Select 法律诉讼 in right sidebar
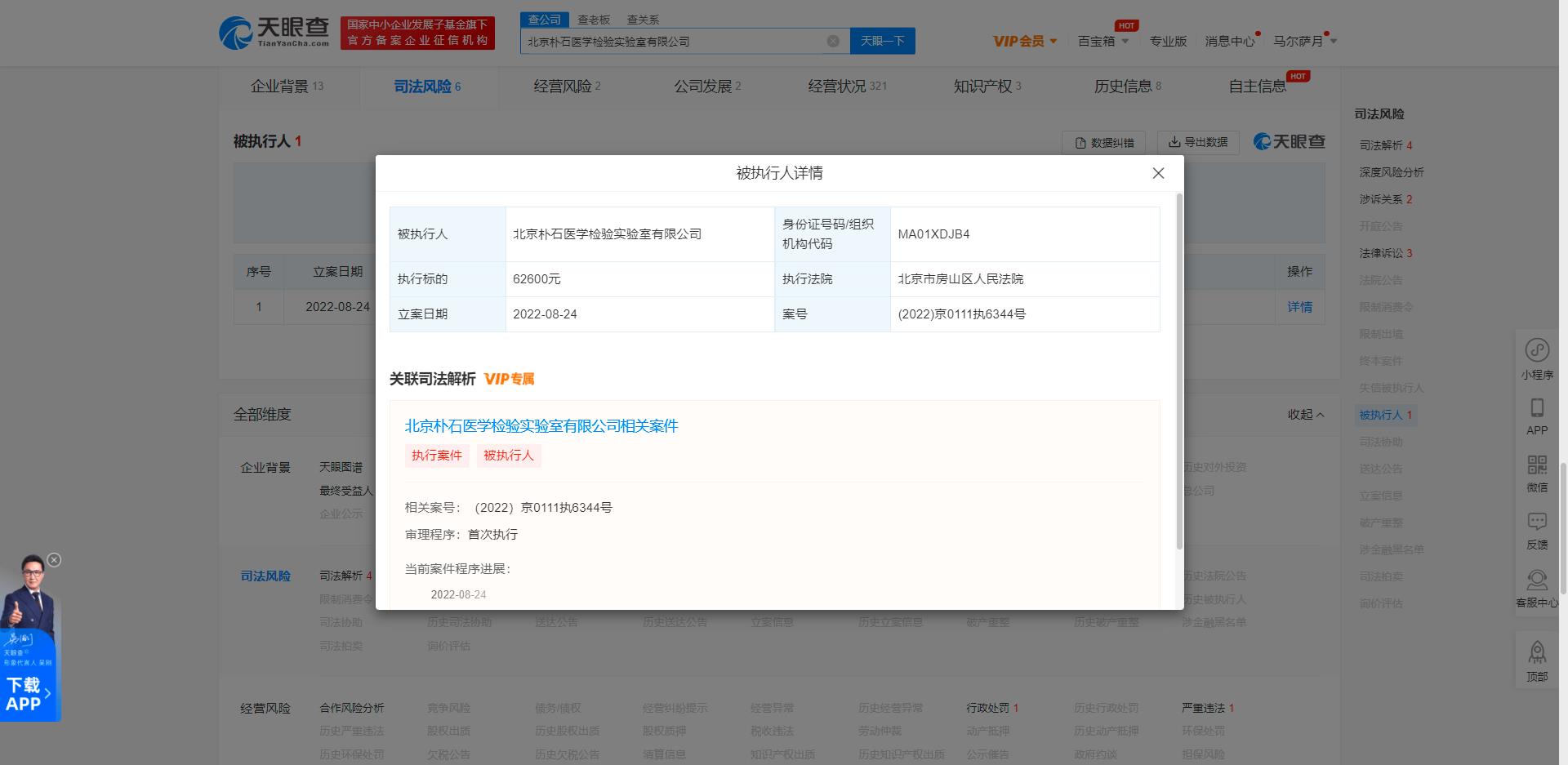This screenshot has height=765, width=1568. click(1385, 253)
